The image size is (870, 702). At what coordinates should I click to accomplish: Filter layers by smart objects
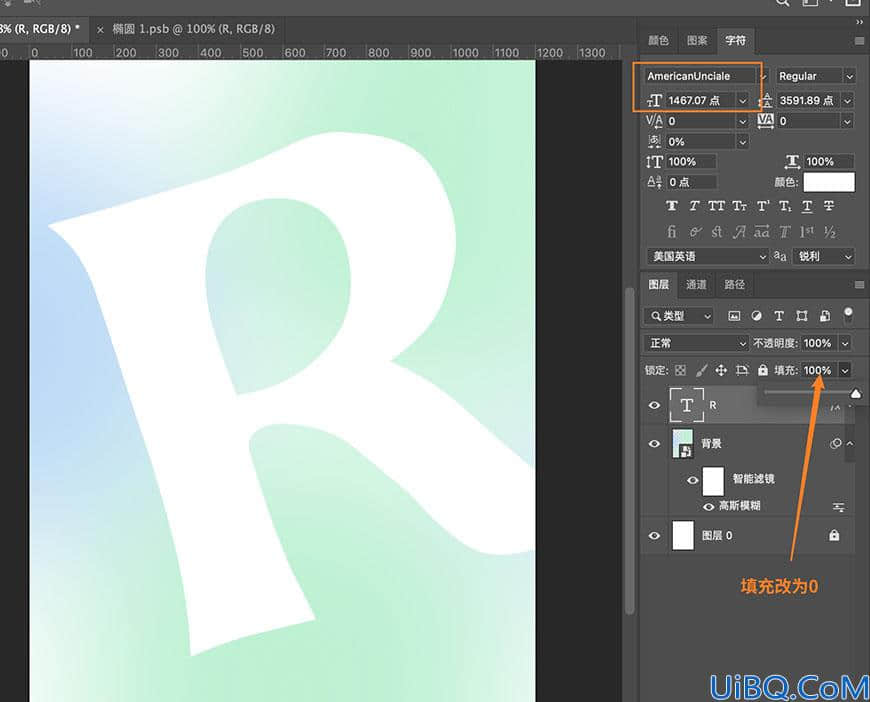click(x=825, y=316)
